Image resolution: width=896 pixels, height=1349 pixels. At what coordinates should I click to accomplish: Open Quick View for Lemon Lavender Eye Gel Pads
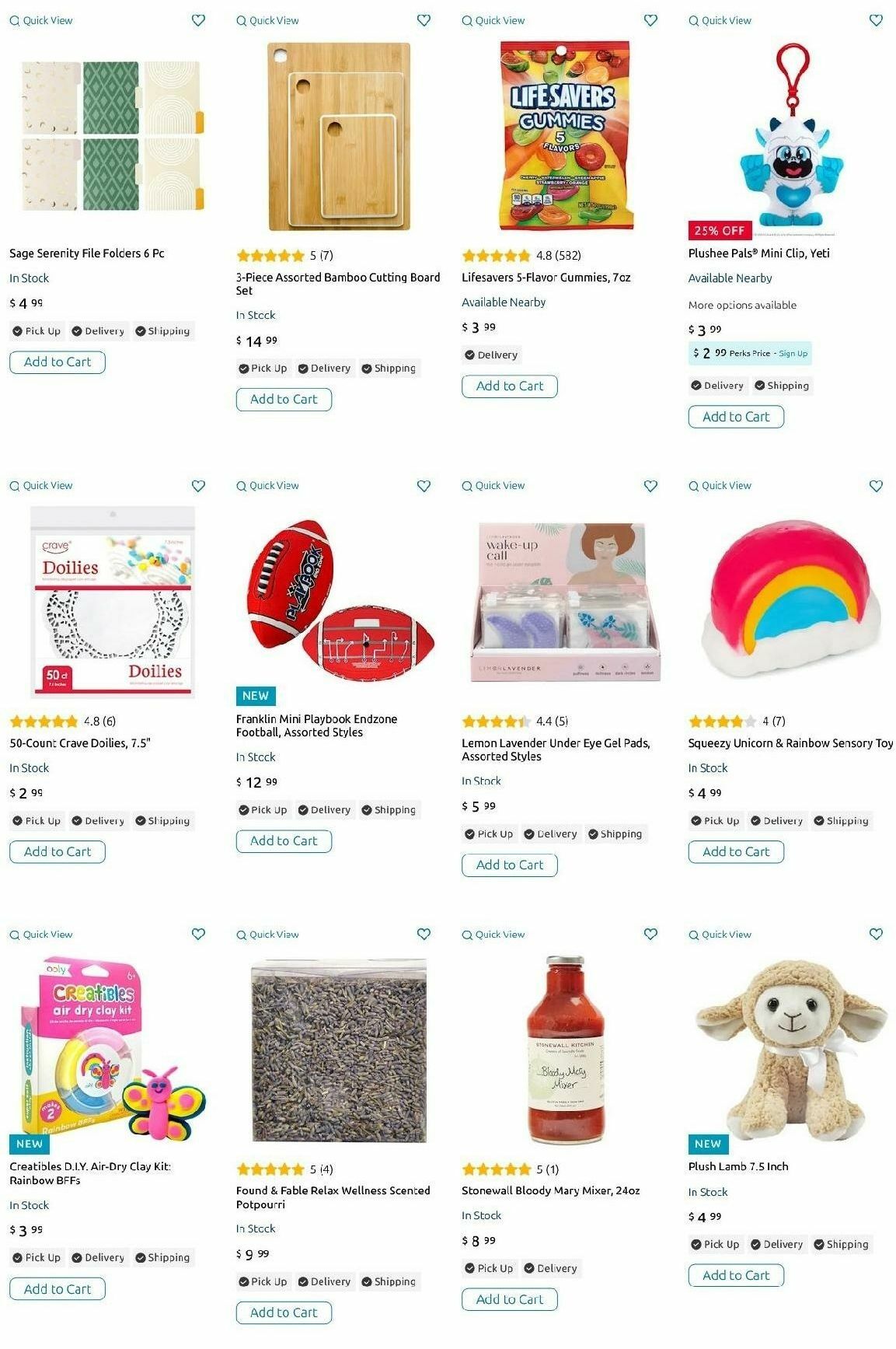tap(493, 485)
